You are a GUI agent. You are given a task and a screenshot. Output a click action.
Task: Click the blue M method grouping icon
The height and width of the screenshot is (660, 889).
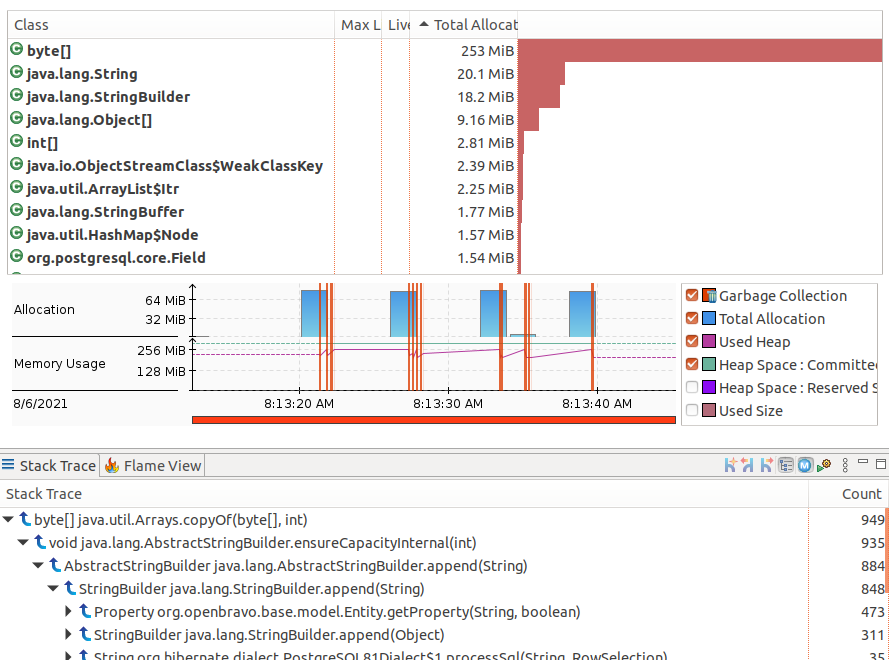805,465
